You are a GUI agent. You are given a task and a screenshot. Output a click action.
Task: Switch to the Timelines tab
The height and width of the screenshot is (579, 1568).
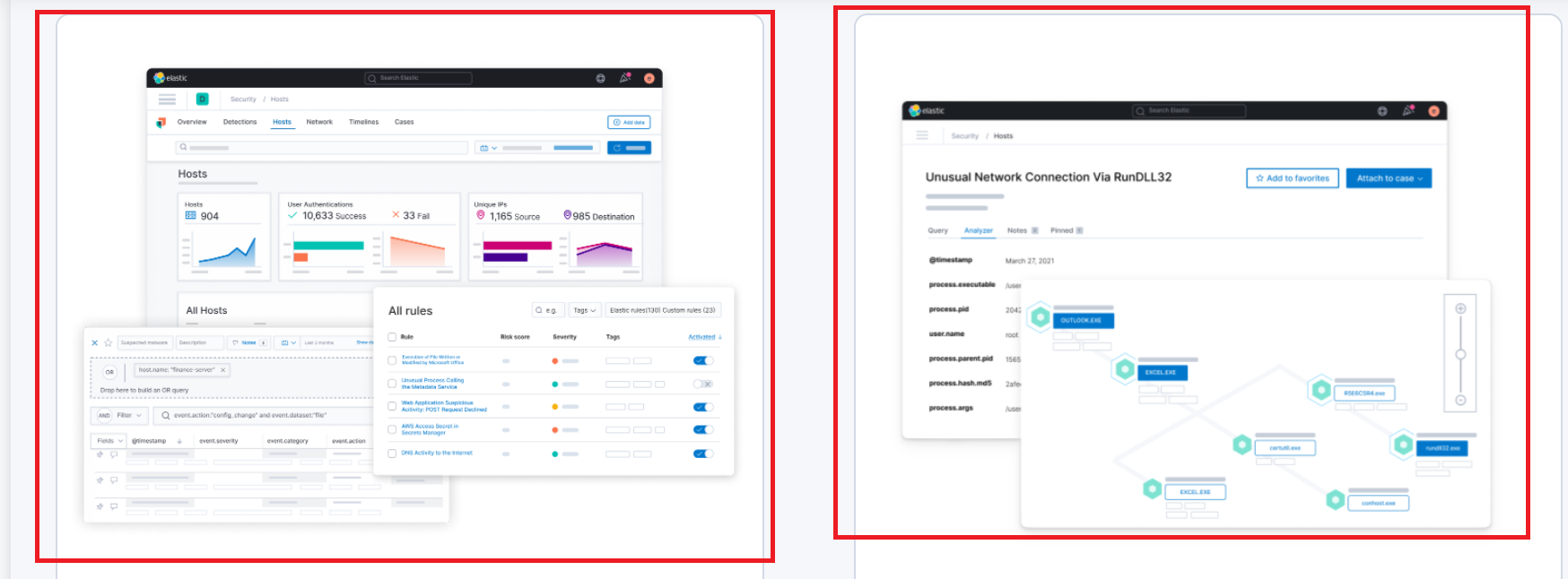point(363,122)
